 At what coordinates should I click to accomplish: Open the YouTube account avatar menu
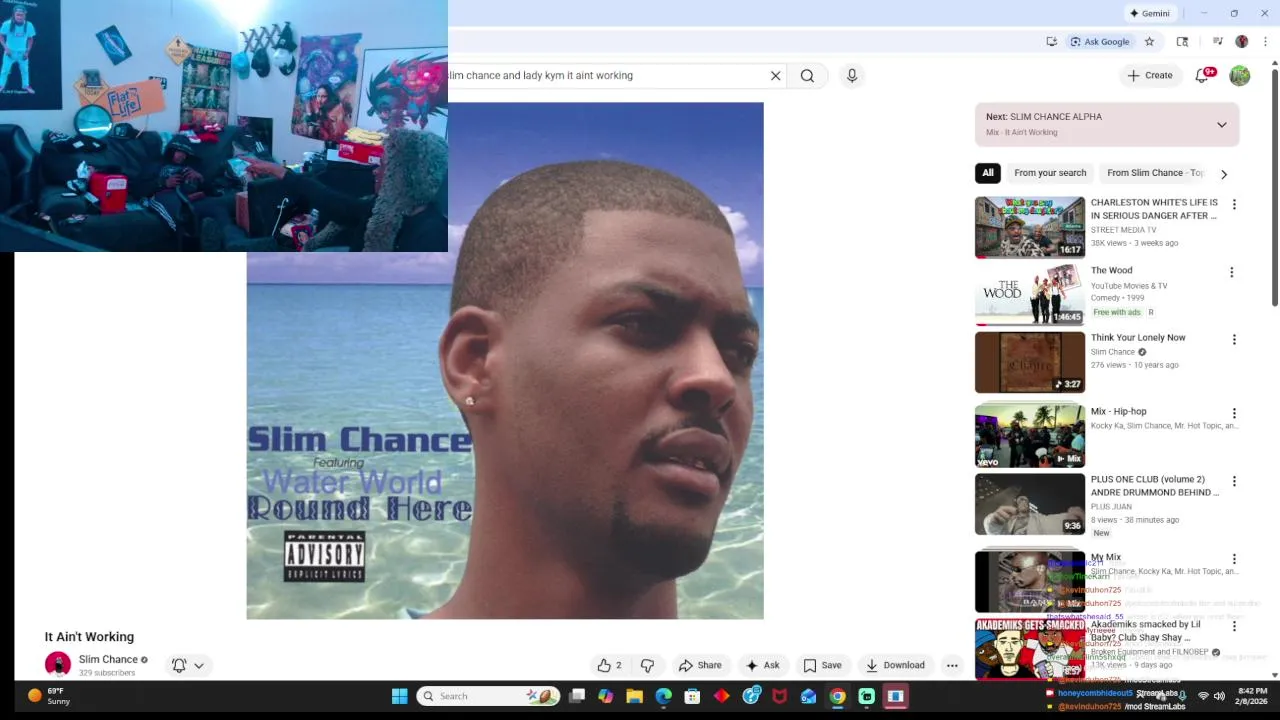[x=1240, y=75]
